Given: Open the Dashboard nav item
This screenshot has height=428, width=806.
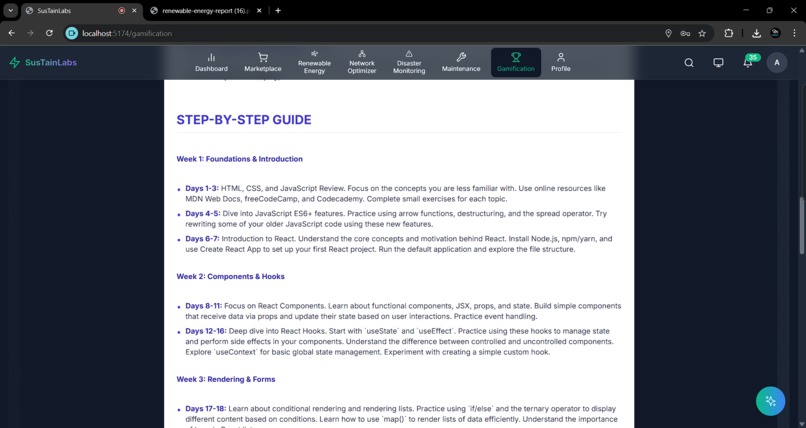Looking at the screenshot, I should [211, 62].
